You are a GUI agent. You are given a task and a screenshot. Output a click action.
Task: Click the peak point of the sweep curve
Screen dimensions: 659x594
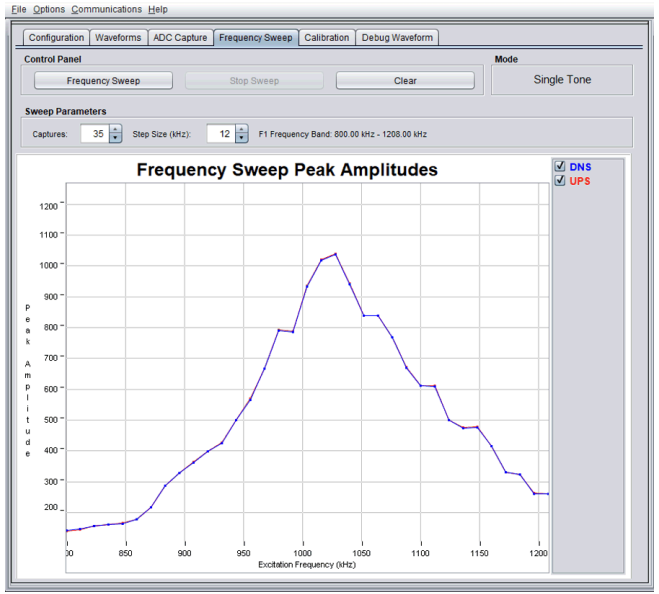(x=335, y=254)
